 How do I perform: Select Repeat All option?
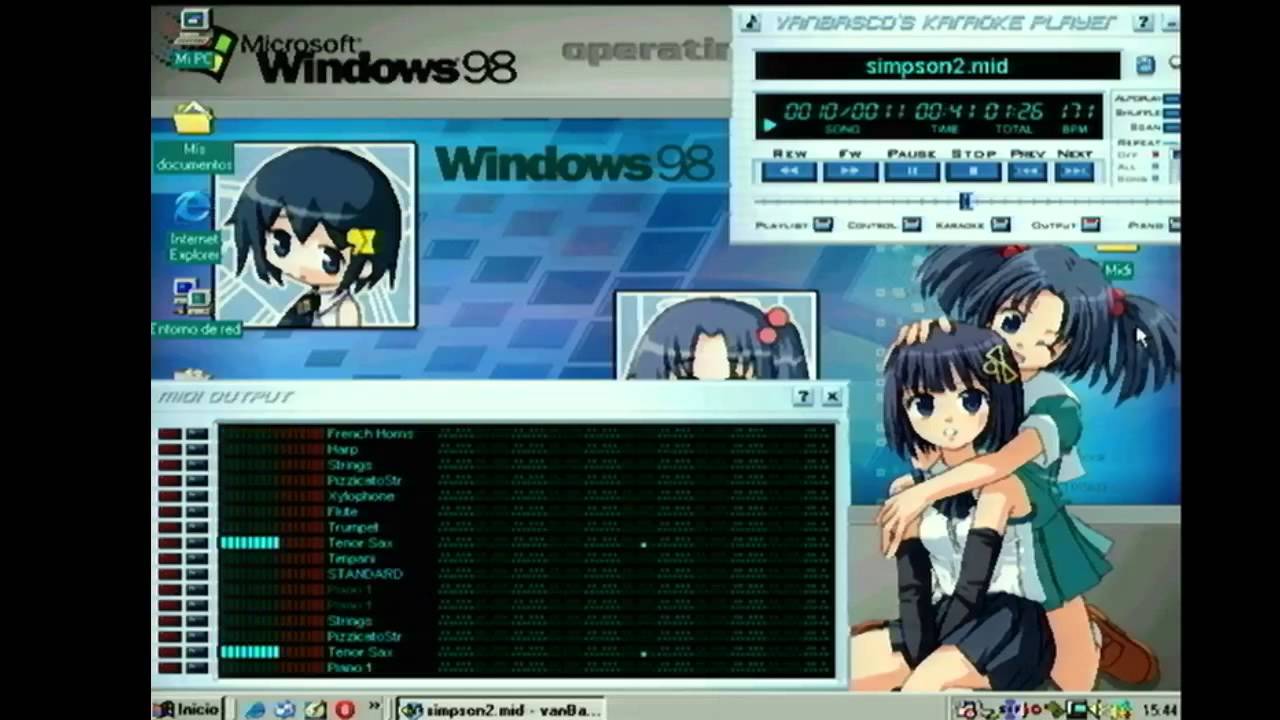click(1156, 167)
